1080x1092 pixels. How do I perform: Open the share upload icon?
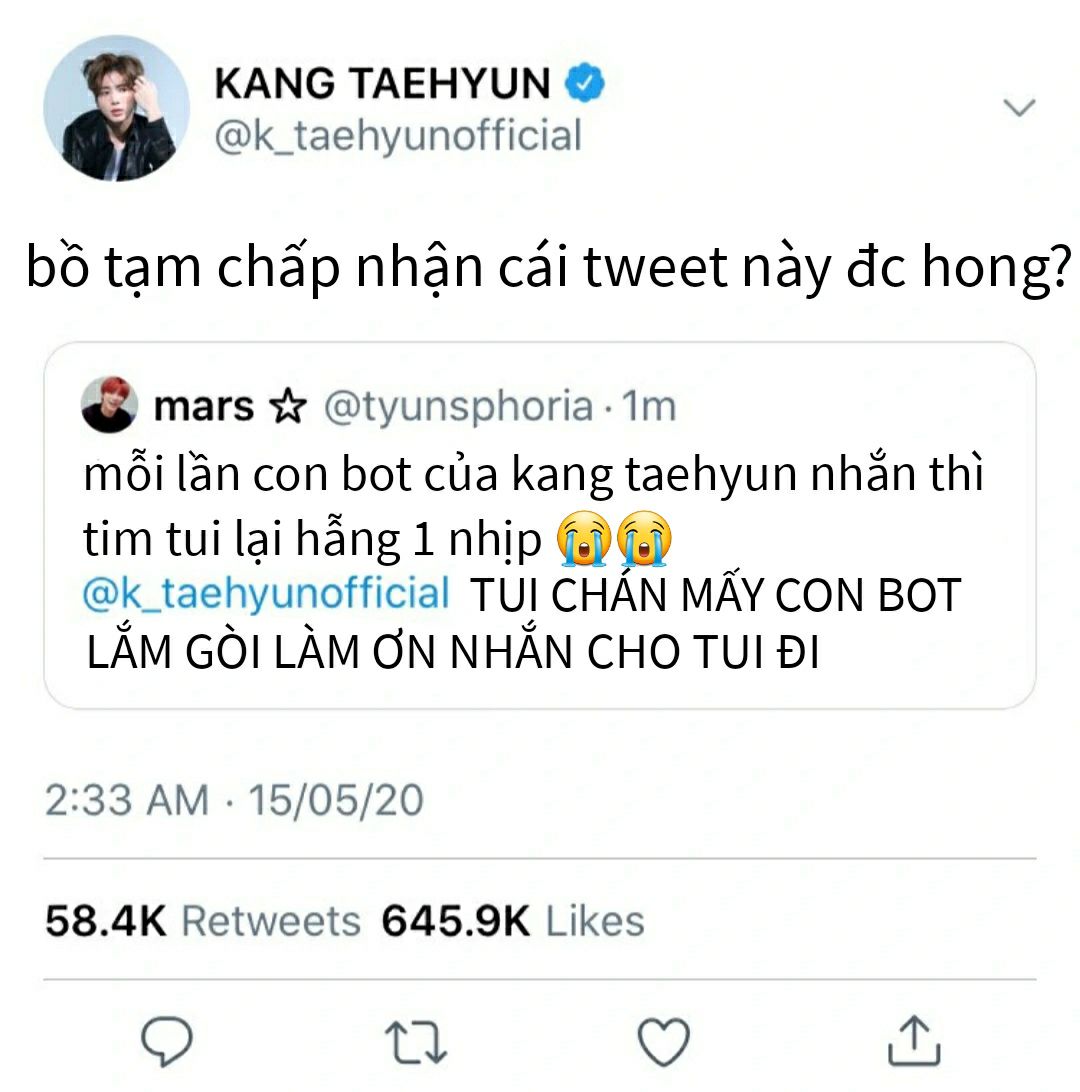click(x=914, y=1040)
